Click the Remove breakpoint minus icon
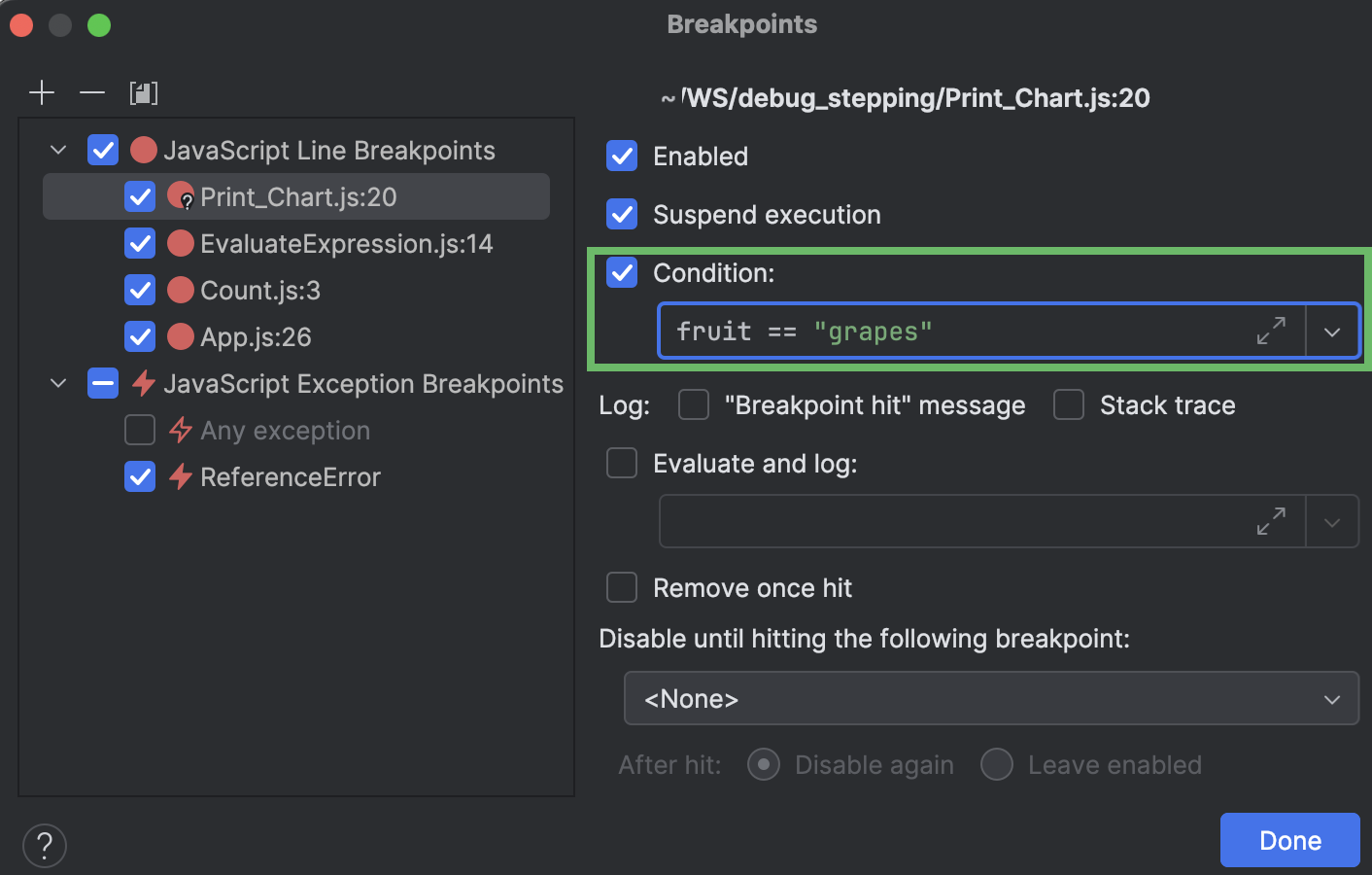Image resolution: width=1372 pixels, height=875 pixels. pyautogui.click(x=92, y=93)
